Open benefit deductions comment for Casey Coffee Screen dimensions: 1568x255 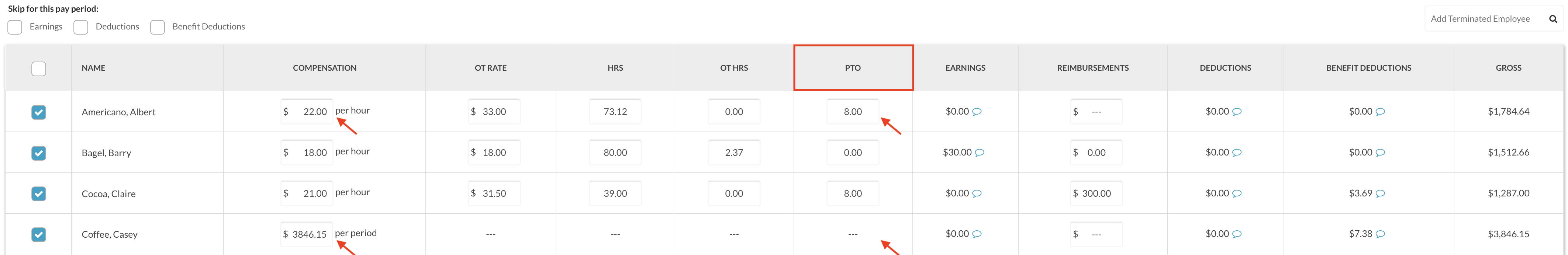point(1381,234)
